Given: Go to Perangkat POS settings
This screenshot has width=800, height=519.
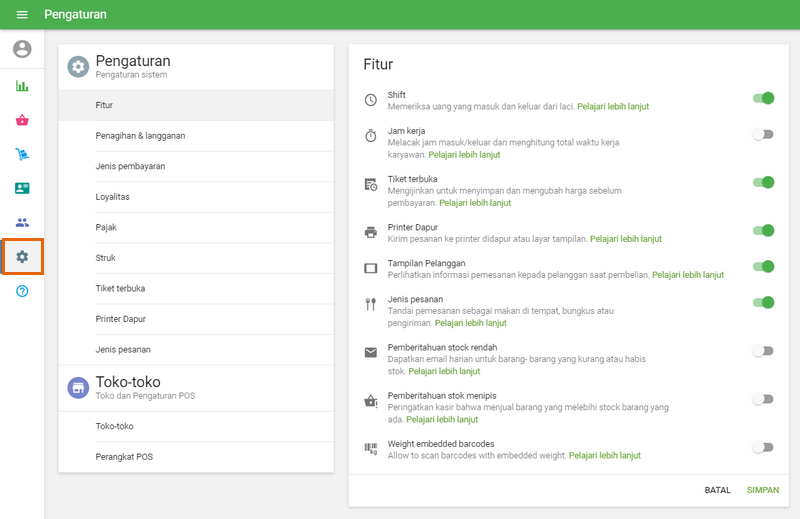Looking at the screenshot, I should [x=124, y=457].
